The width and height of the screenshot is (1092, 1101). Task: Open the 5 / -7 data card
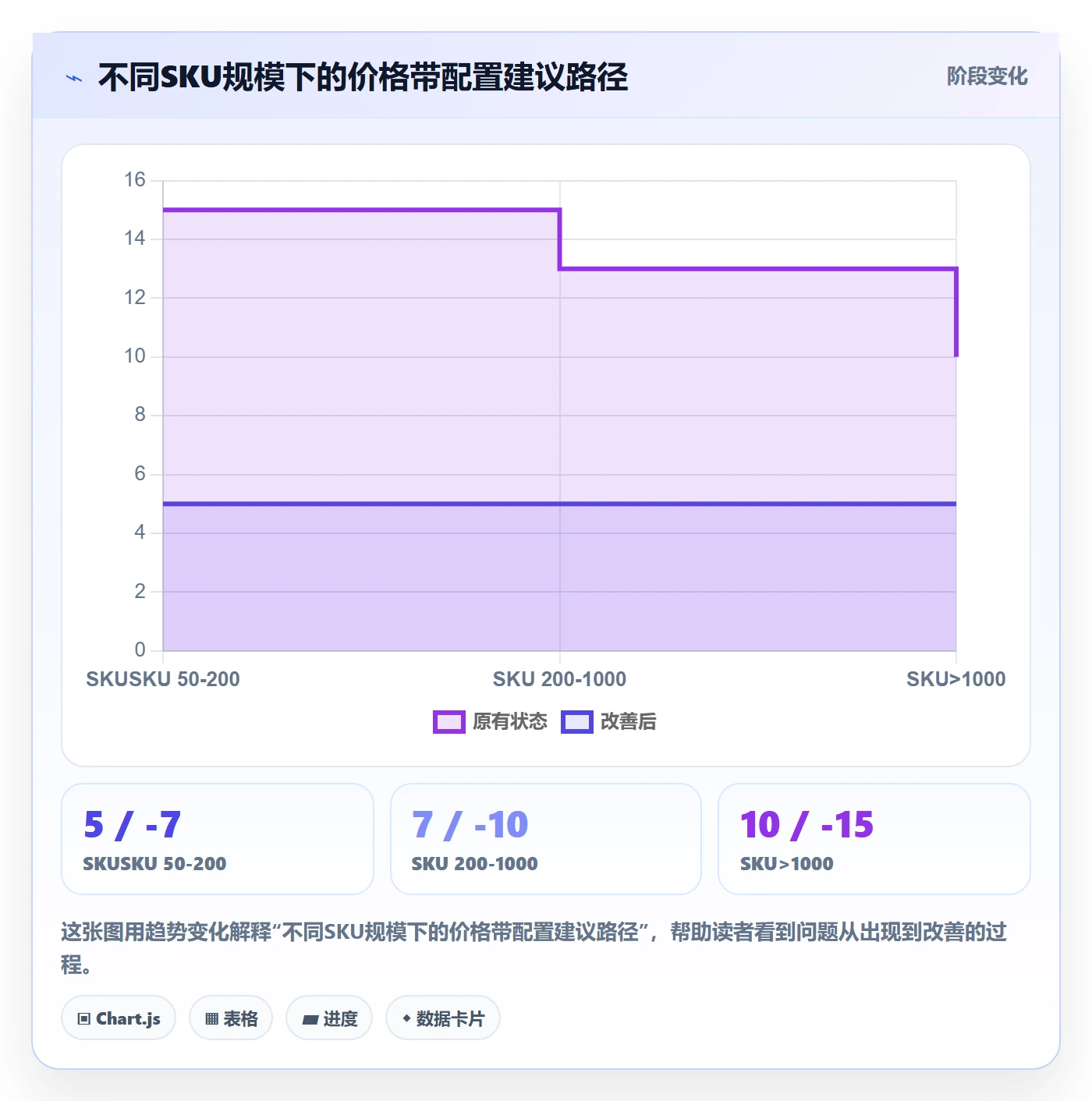pyautogui.click(x=218, y=839)
